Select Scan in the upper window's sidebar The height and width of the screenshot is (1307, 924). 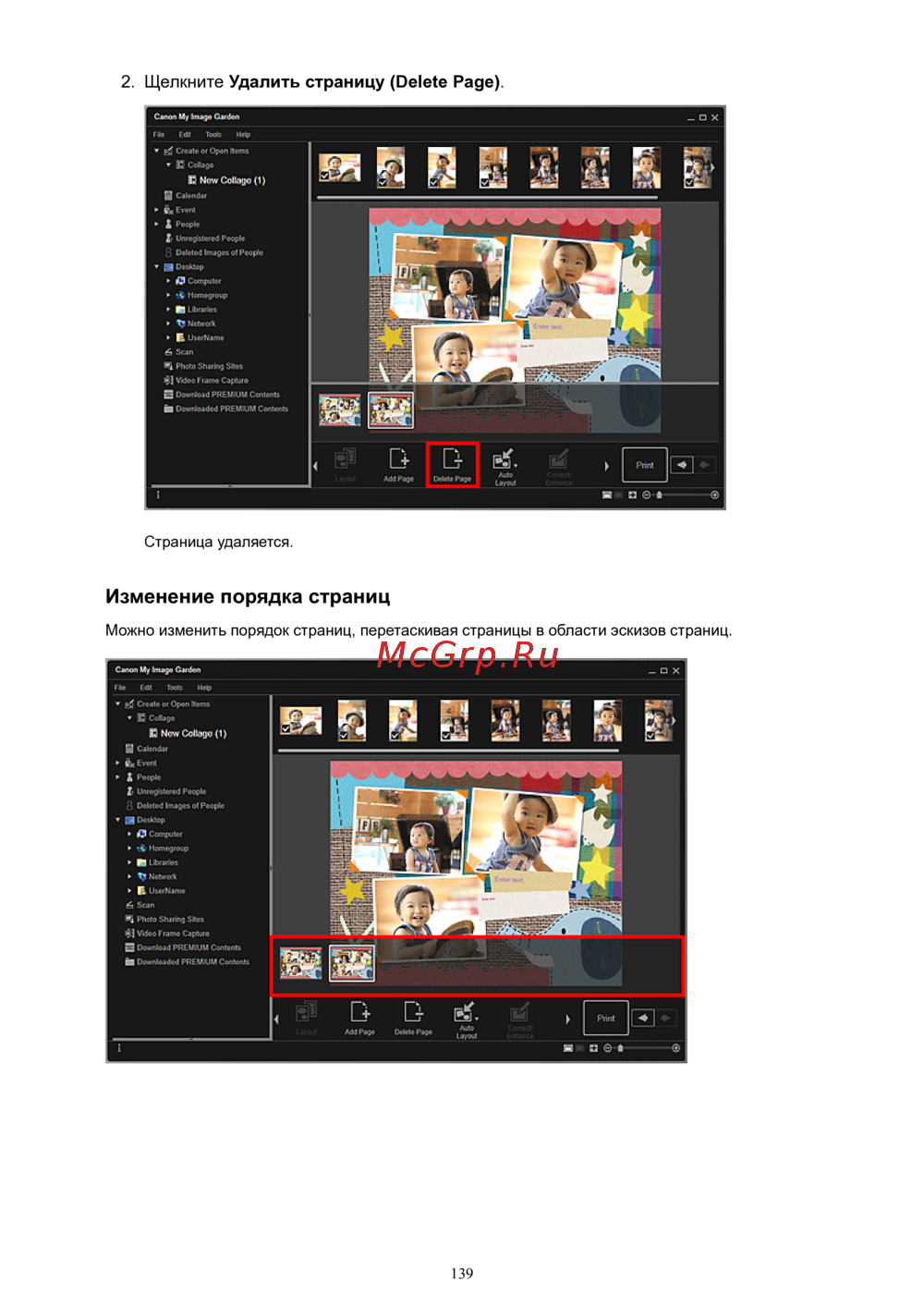(x=184, y=352)
